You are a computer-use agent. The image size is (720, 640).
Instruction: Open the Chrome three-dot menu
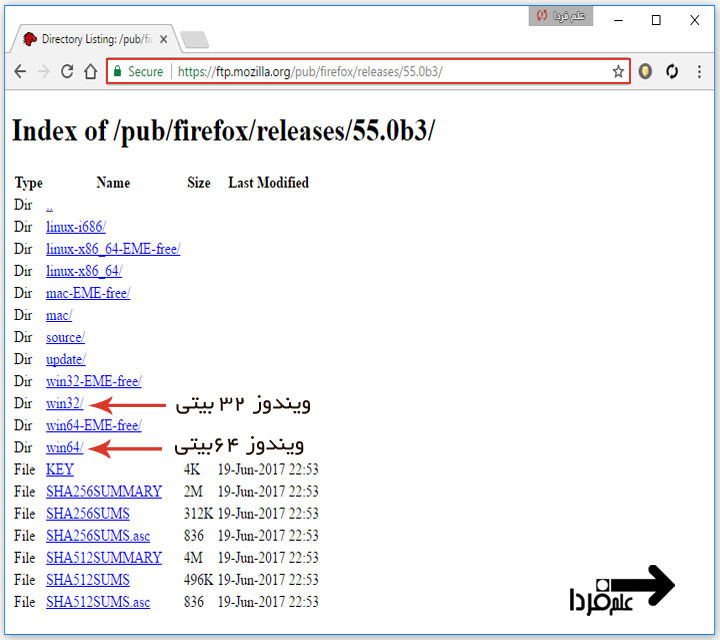point(699,72)
